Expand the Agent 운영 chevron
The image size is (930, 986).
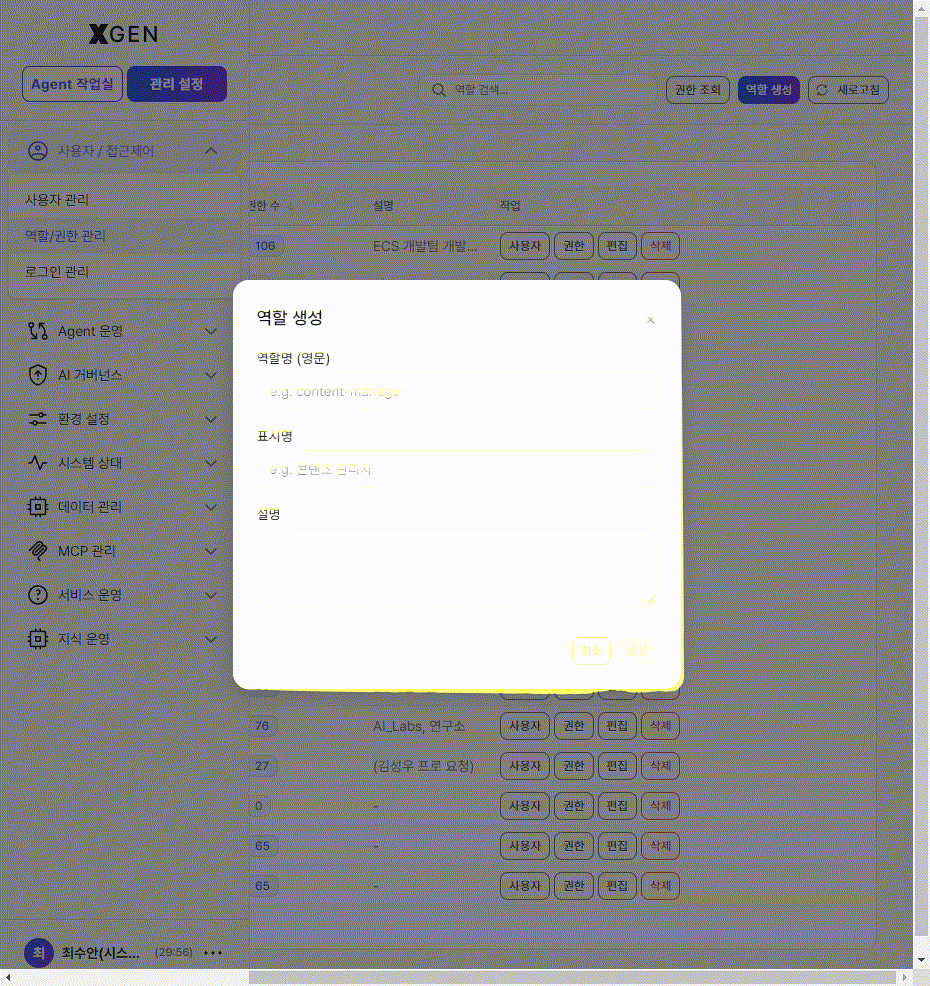coord(211,331)
